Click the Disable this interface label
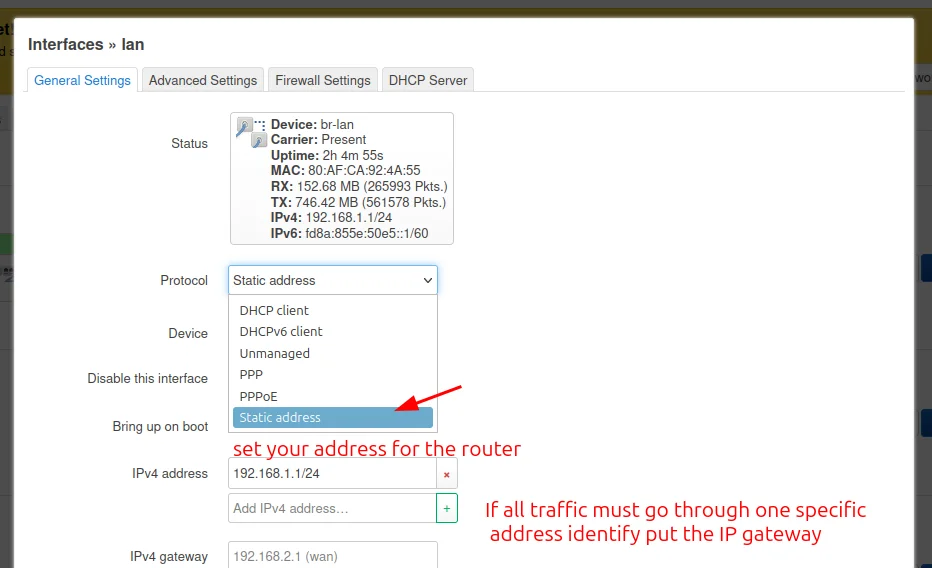The height and width of the screenshot is (568, 932). pos(147,378)
